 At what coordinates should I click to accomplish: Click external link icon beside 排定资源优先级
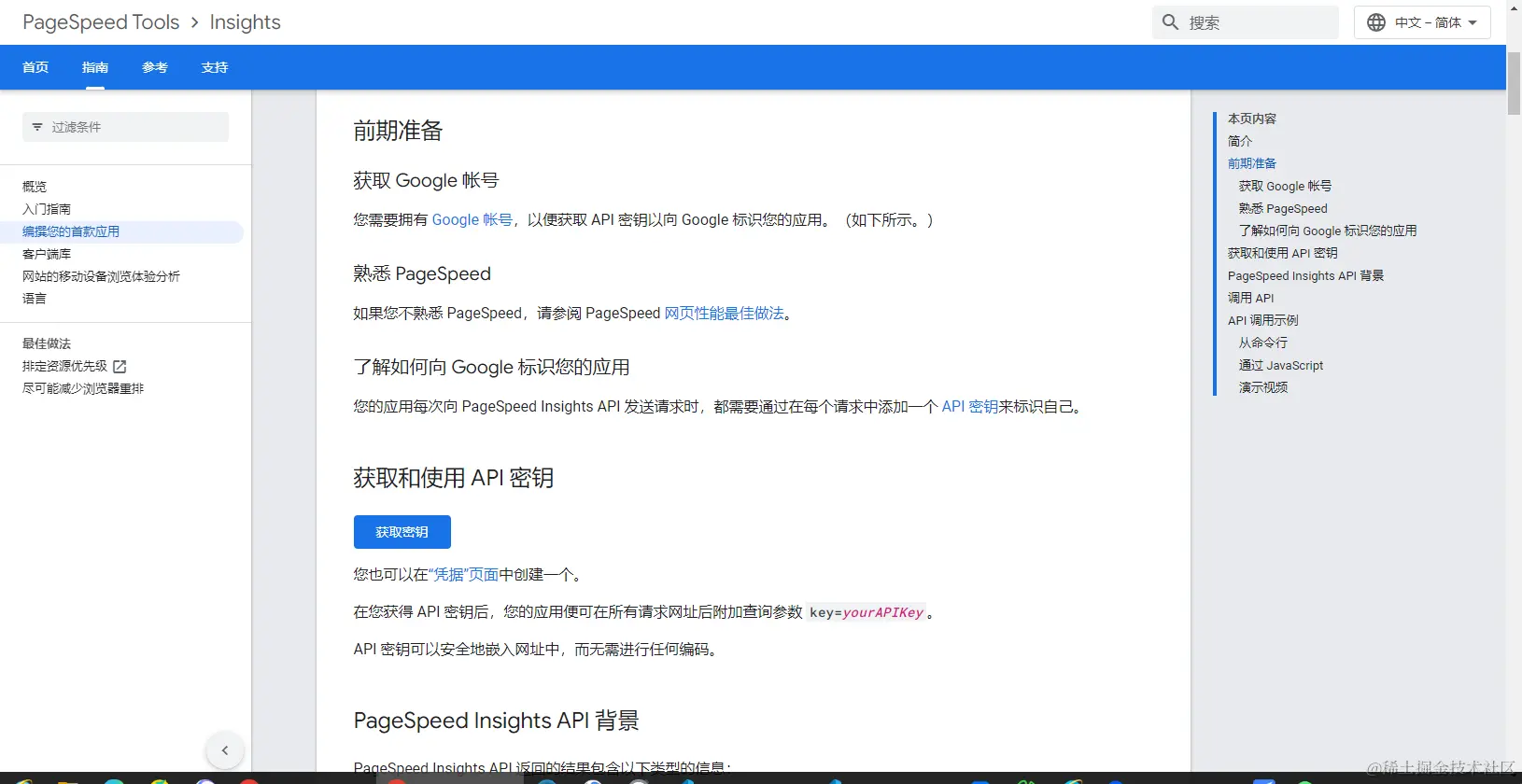click(x=120, y=367)
